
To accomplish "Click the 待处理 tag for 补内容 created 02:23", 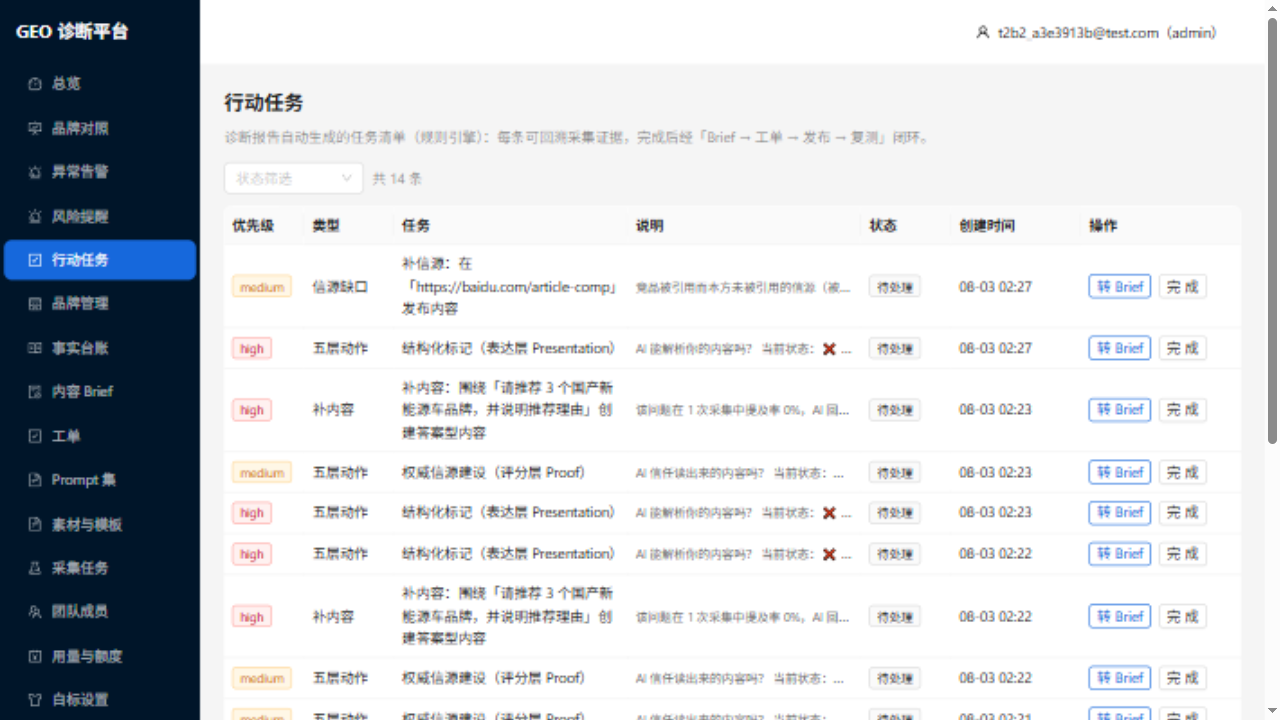I will coord(895,410).
